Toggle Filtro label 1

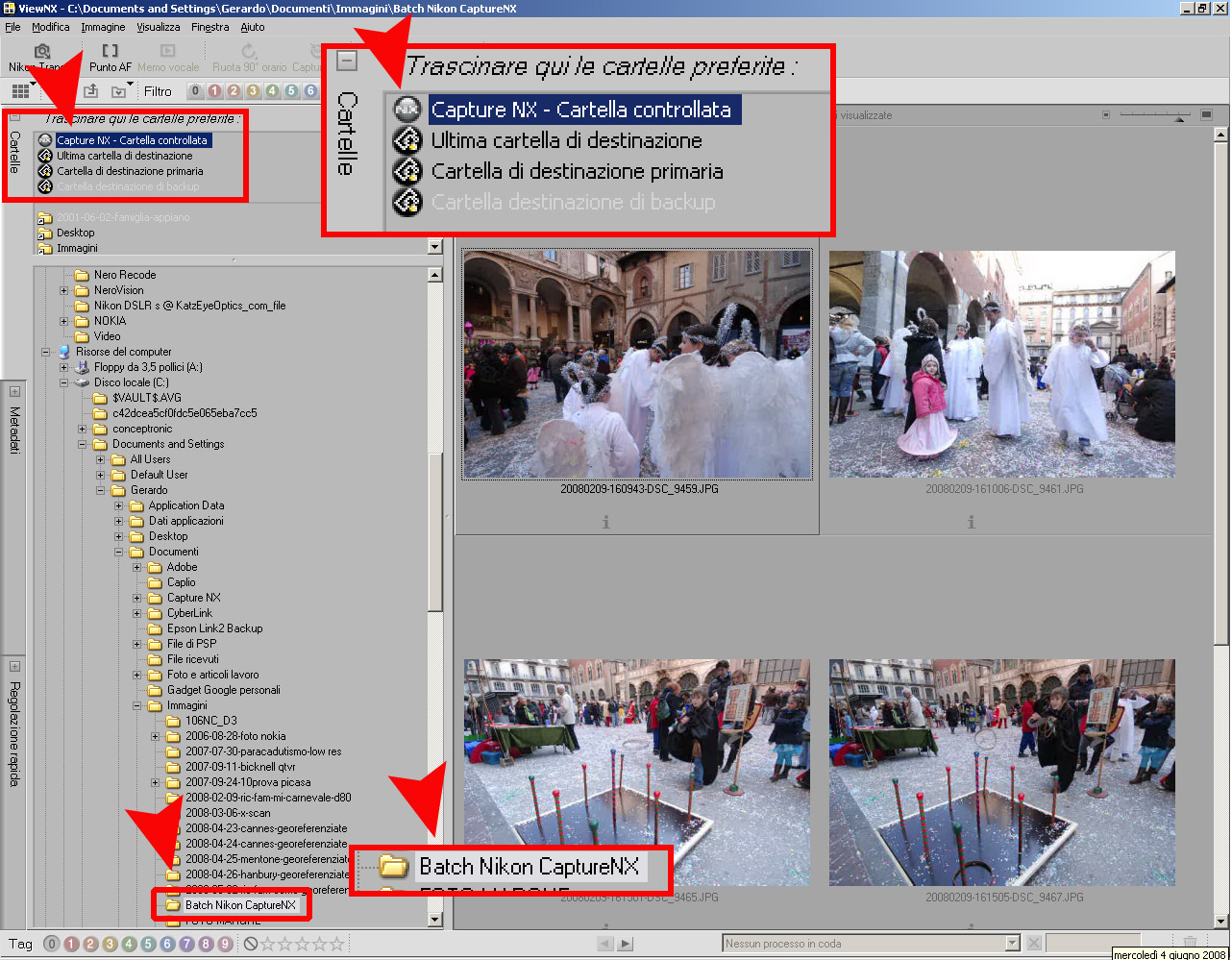(x=214, y=91)
